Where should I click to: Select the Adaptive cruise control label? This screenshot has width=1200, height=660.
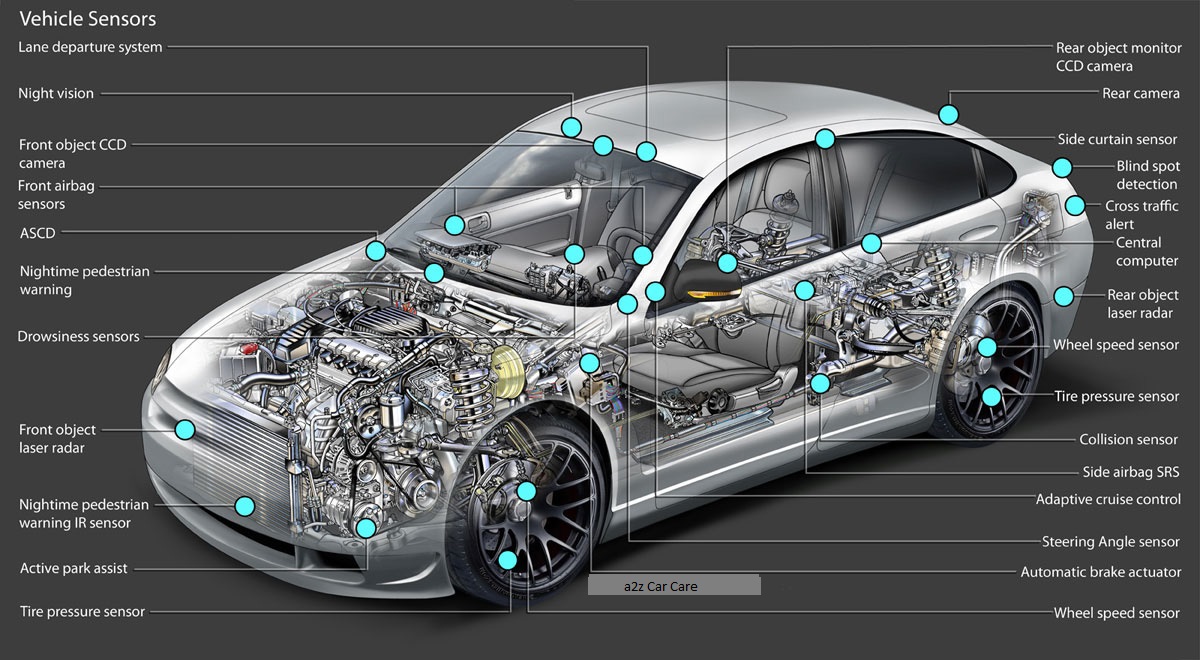1108,499
